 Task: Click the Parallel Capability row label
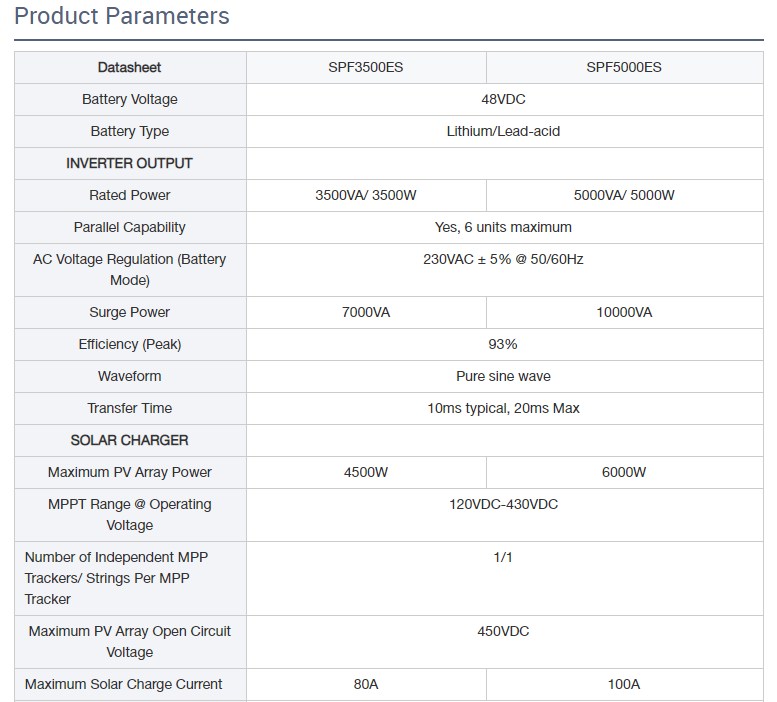click(130, 227)
